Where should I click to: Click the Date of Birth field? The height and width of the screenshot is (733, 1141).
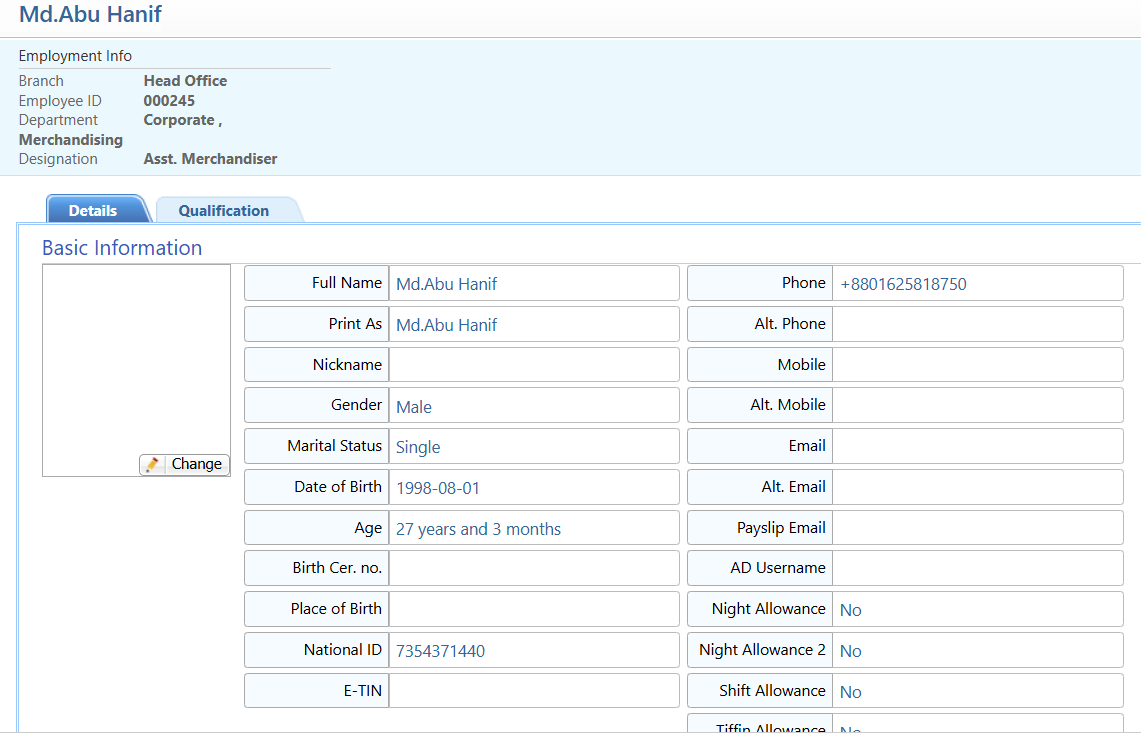pos(533,488)
